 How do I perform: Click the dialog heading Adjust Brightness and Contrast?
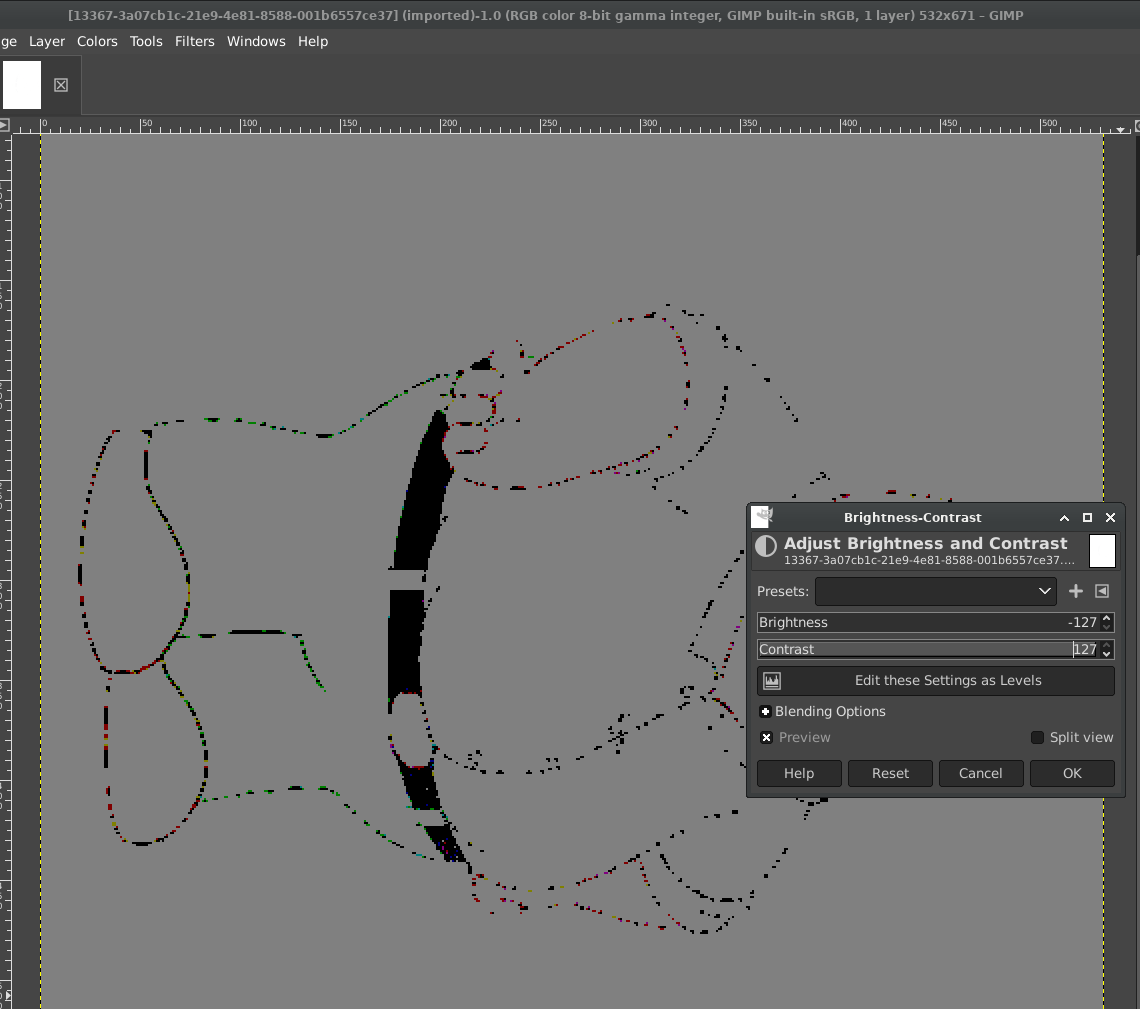tap(926, 543)
